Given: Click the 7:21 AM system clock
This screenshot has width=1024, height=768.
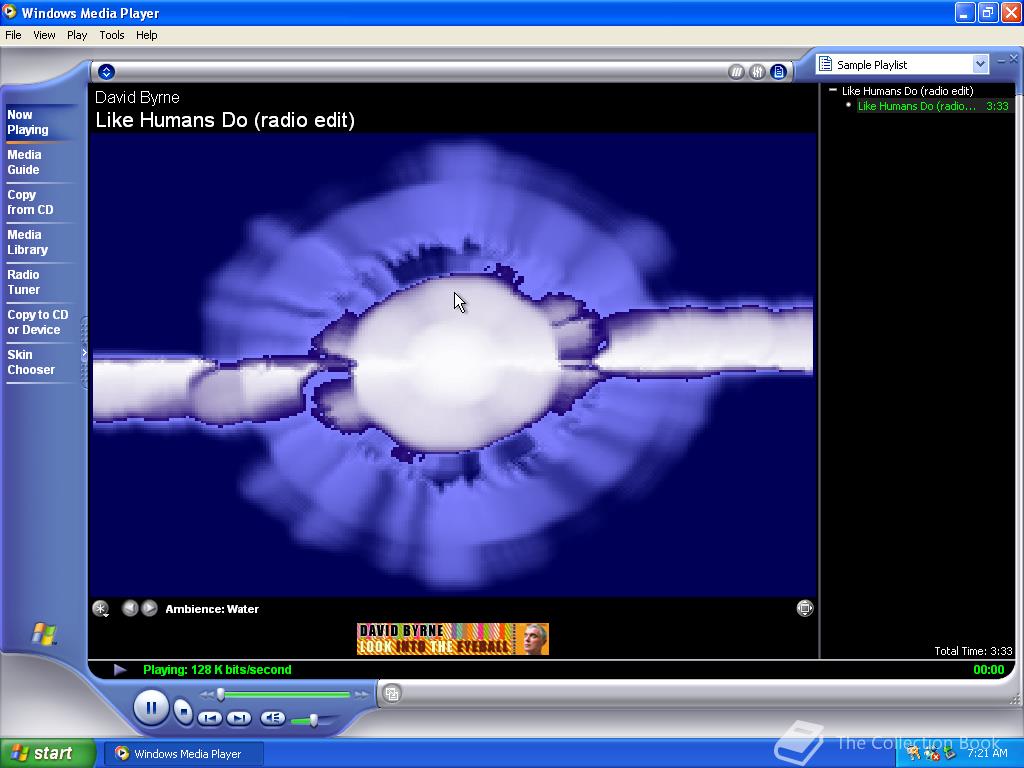Looking at the screenshot, I should click(x=987, y=753).
